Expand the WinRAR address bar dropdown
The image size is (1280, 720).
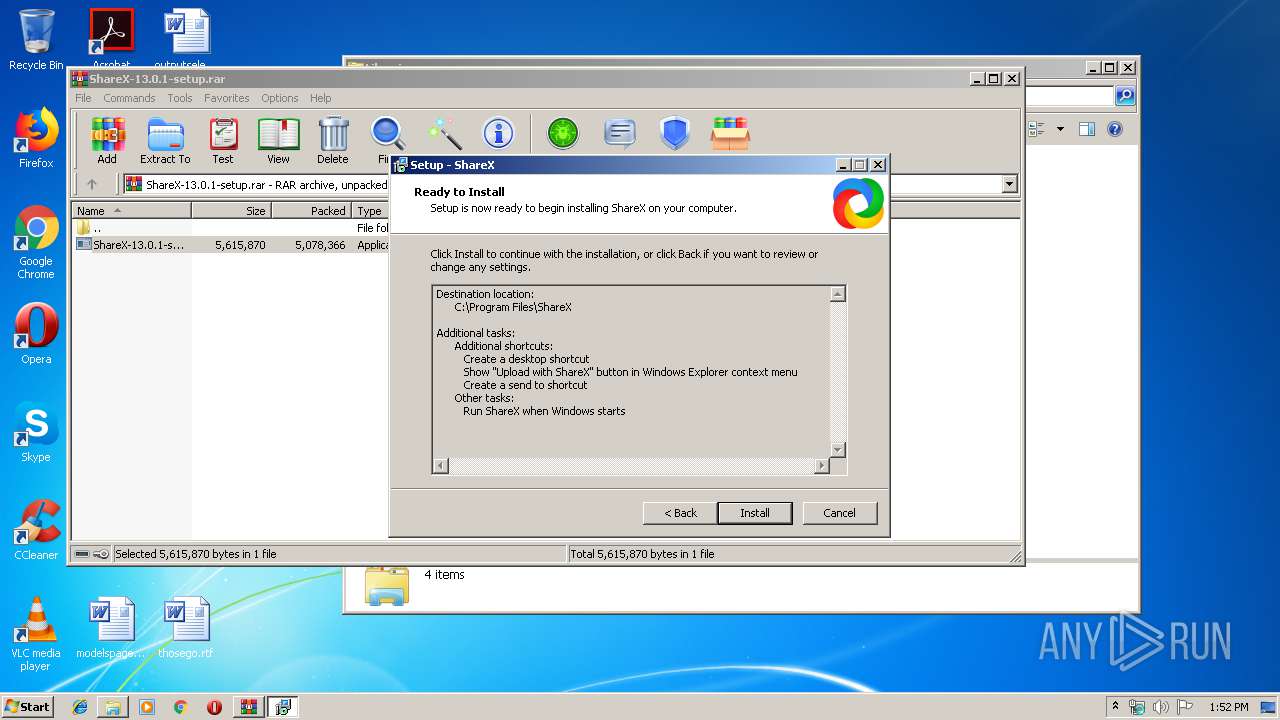1009,184
